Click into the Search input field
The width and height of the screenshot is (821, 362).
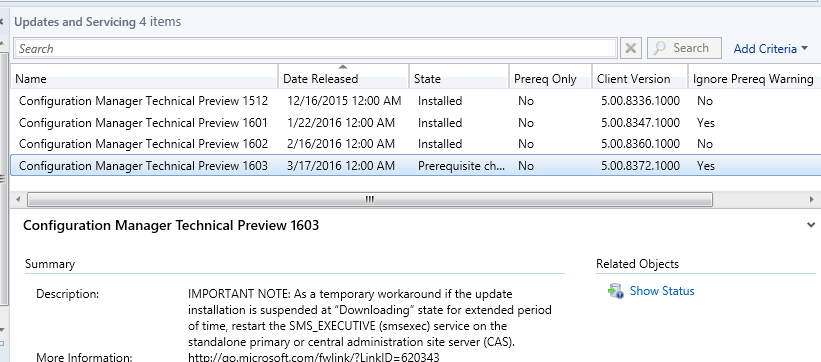[315, 48]
